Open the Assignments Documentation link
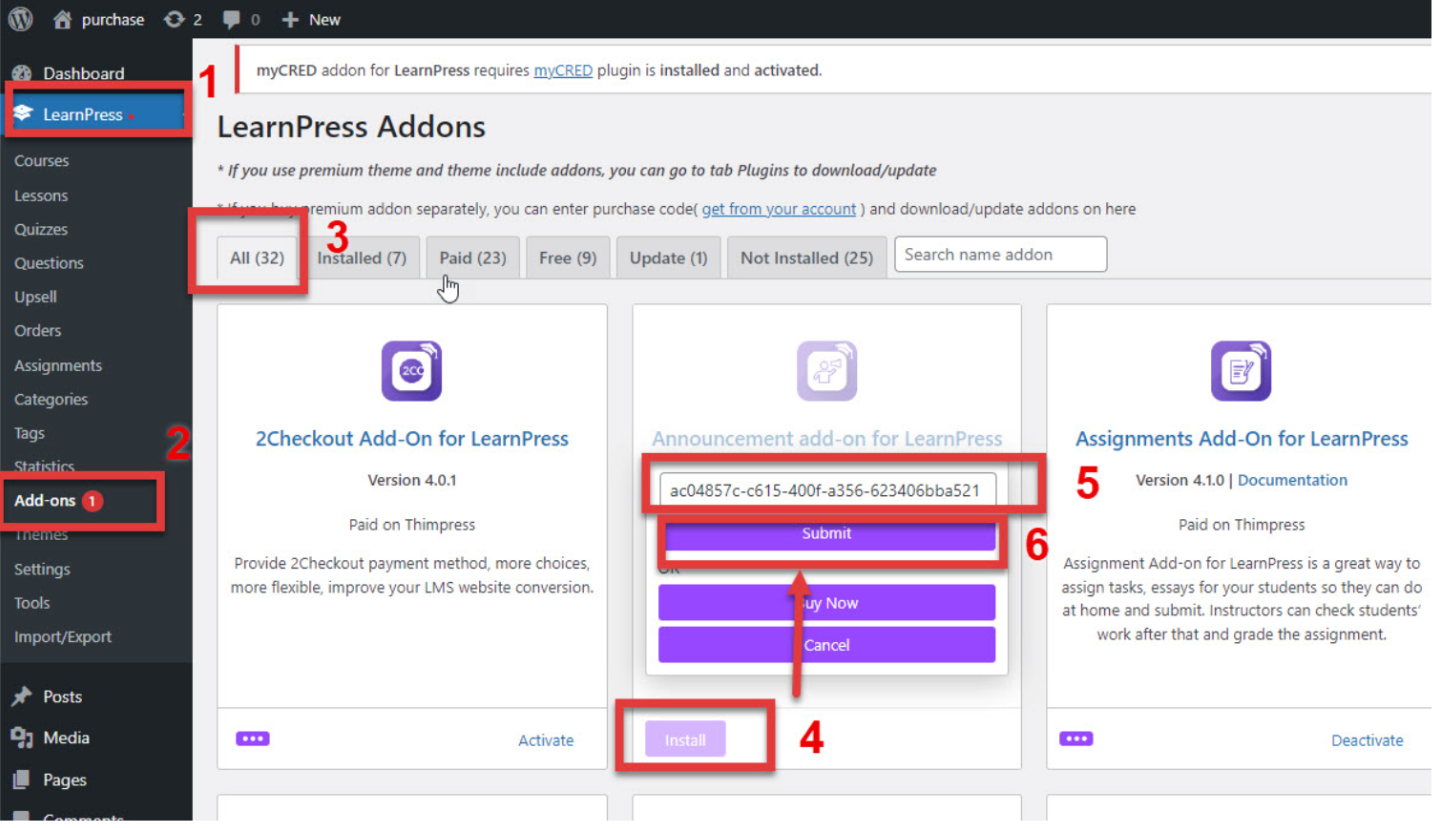The image size is (1434, 828). 1292,480
